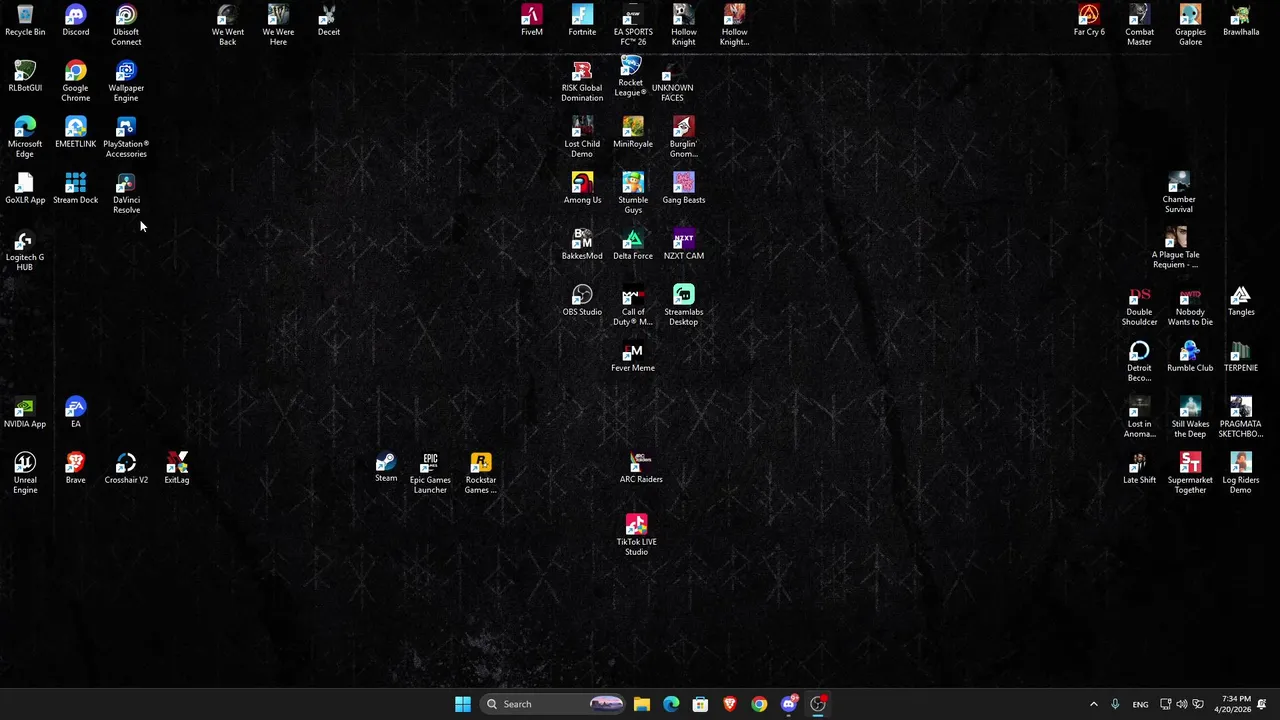The height and width of the screenshot is (720, 1280).
Task: Show hidden system tray icons
Action: point(1093,704)
